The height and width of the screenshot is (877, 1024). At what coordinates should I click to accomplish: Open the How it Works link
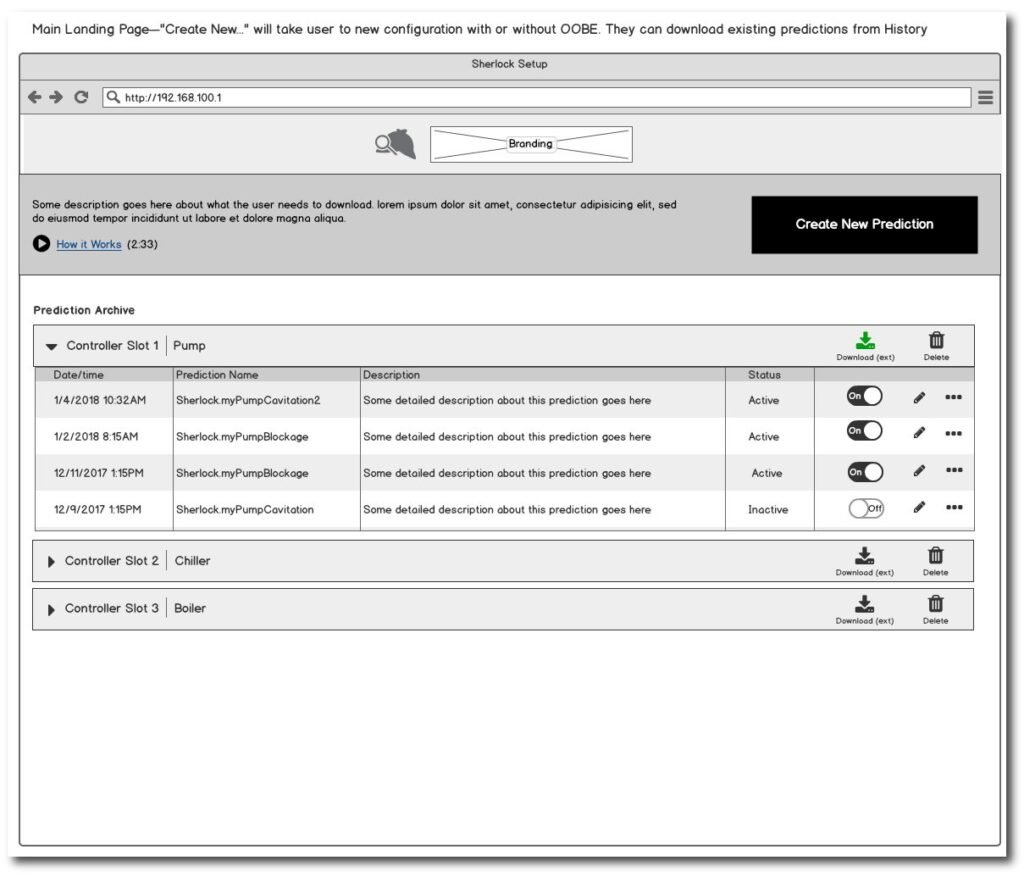coord(89,244)
